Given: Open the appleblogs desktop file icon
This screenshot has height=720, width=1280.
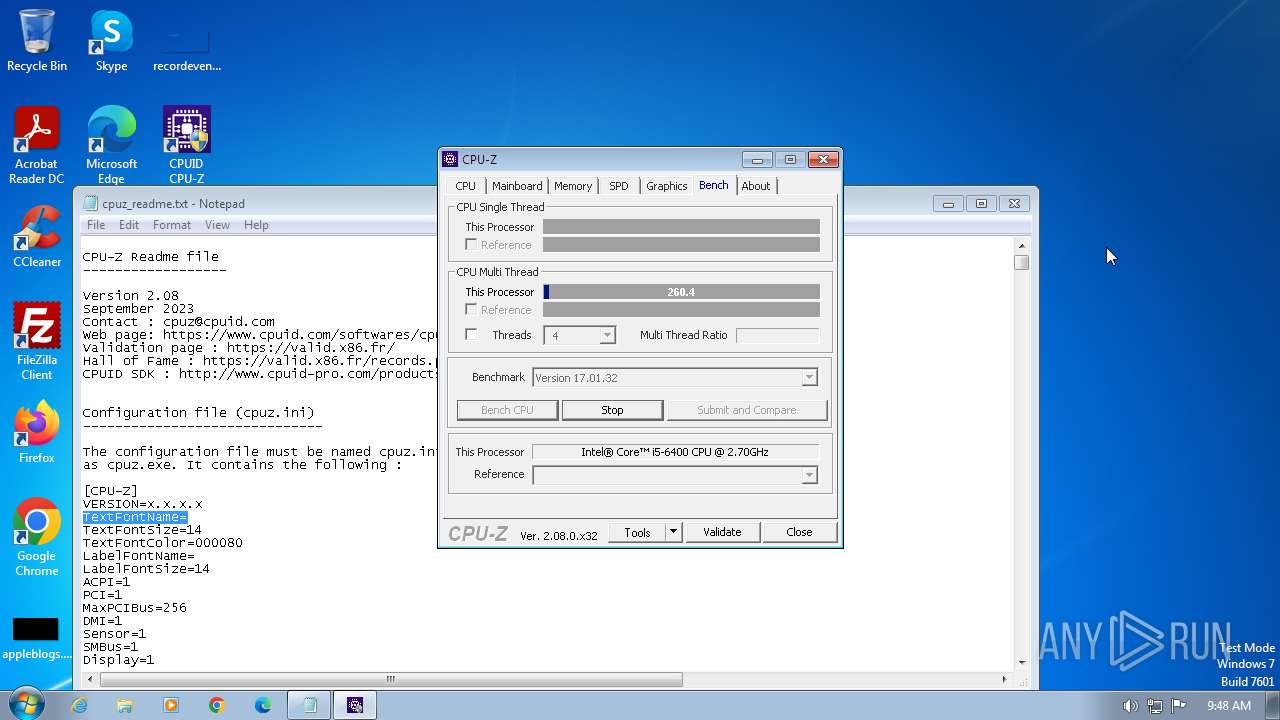Looking at the screenshot, I should tap(37, 639).
